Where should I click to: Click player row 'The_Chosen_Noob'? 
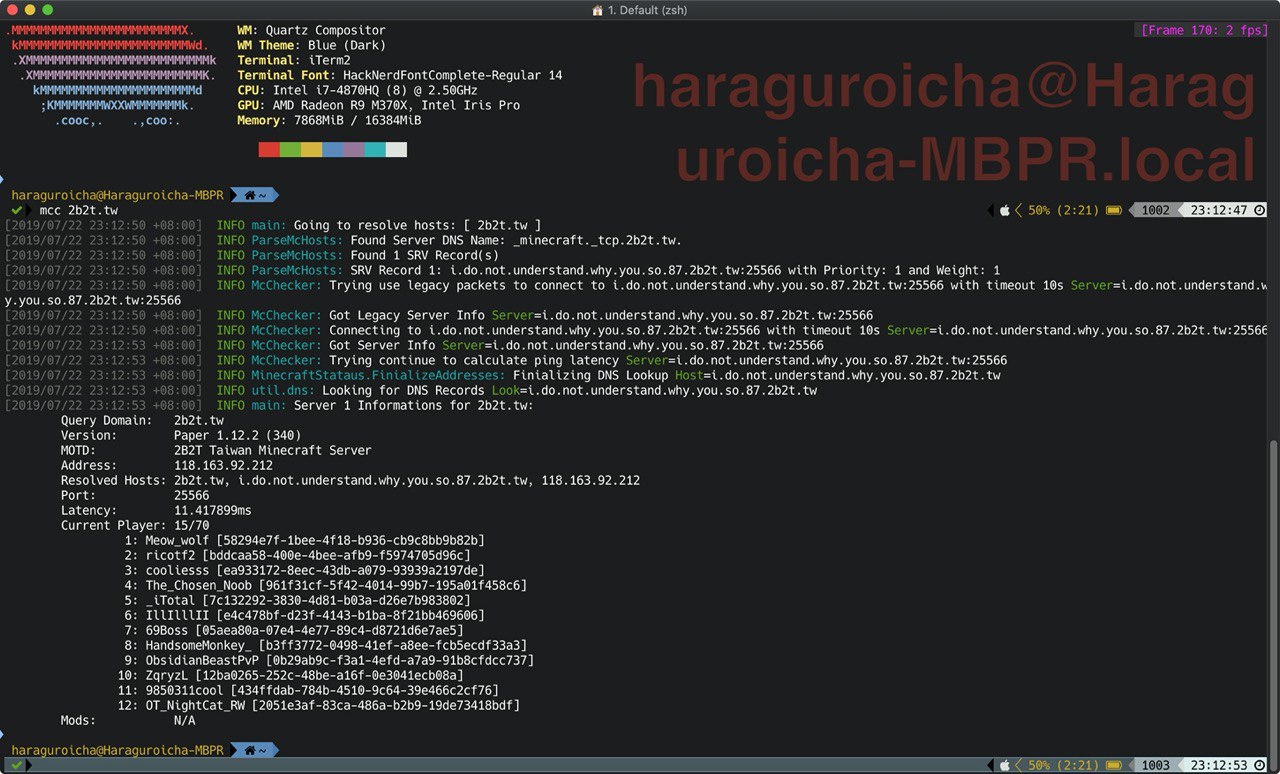coord(325,585)
